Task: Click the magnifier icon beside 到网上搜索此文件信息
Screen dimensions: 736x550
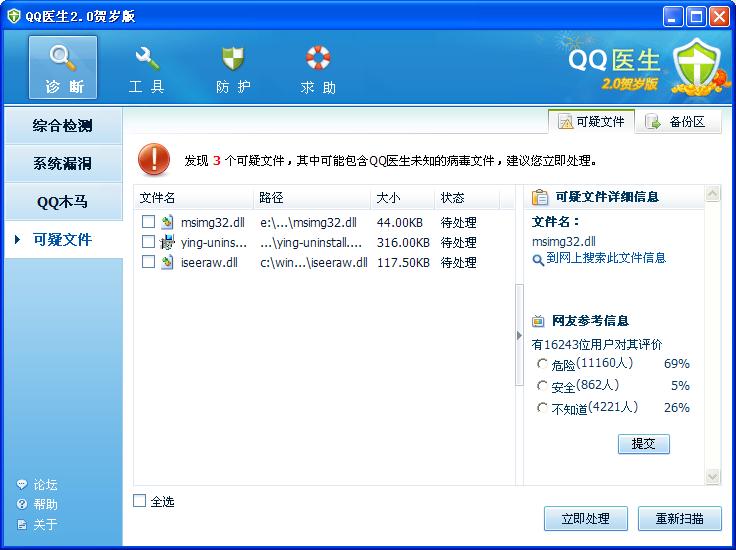Action: [x=538, y=259]
